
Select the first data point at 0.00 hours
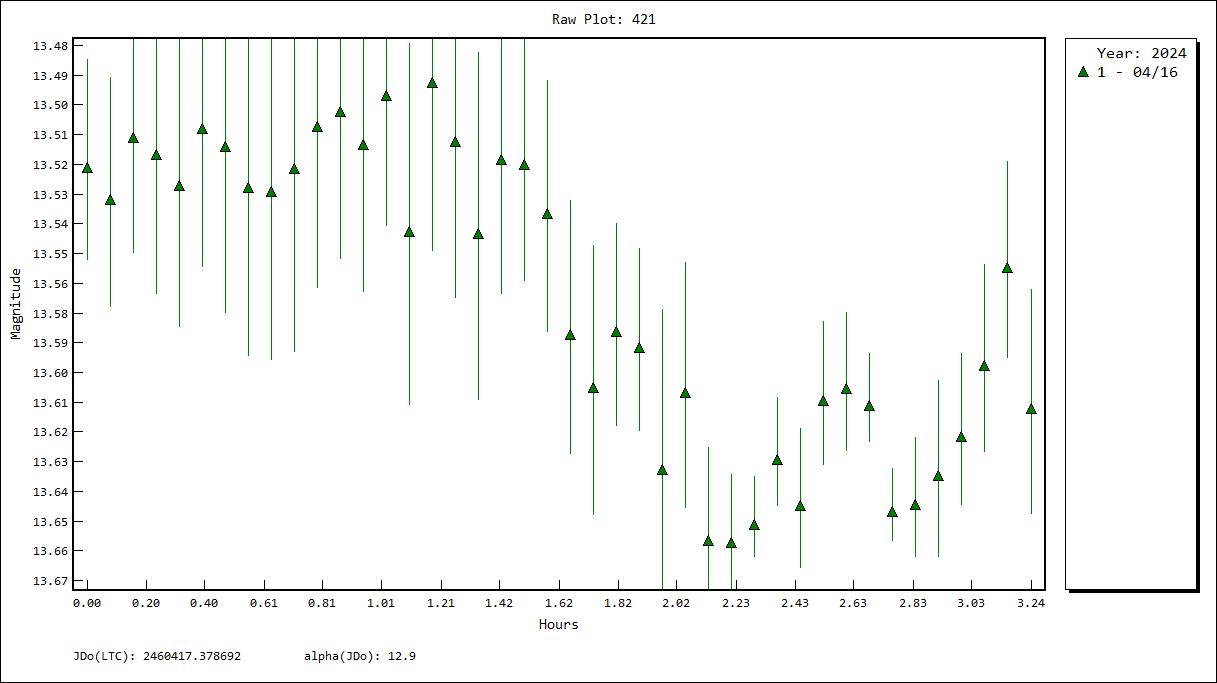click(87, 168)
